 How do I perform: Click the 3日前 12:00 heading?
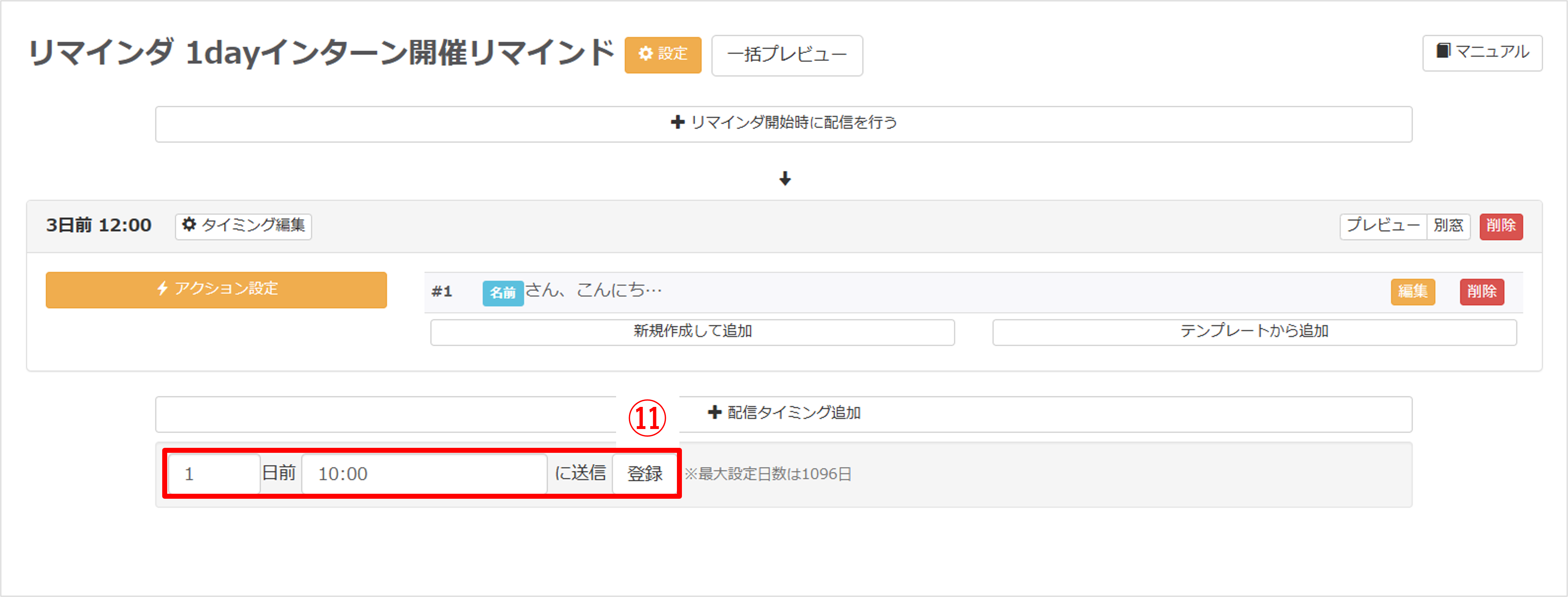pyautogui.click(x=99, y=226)
